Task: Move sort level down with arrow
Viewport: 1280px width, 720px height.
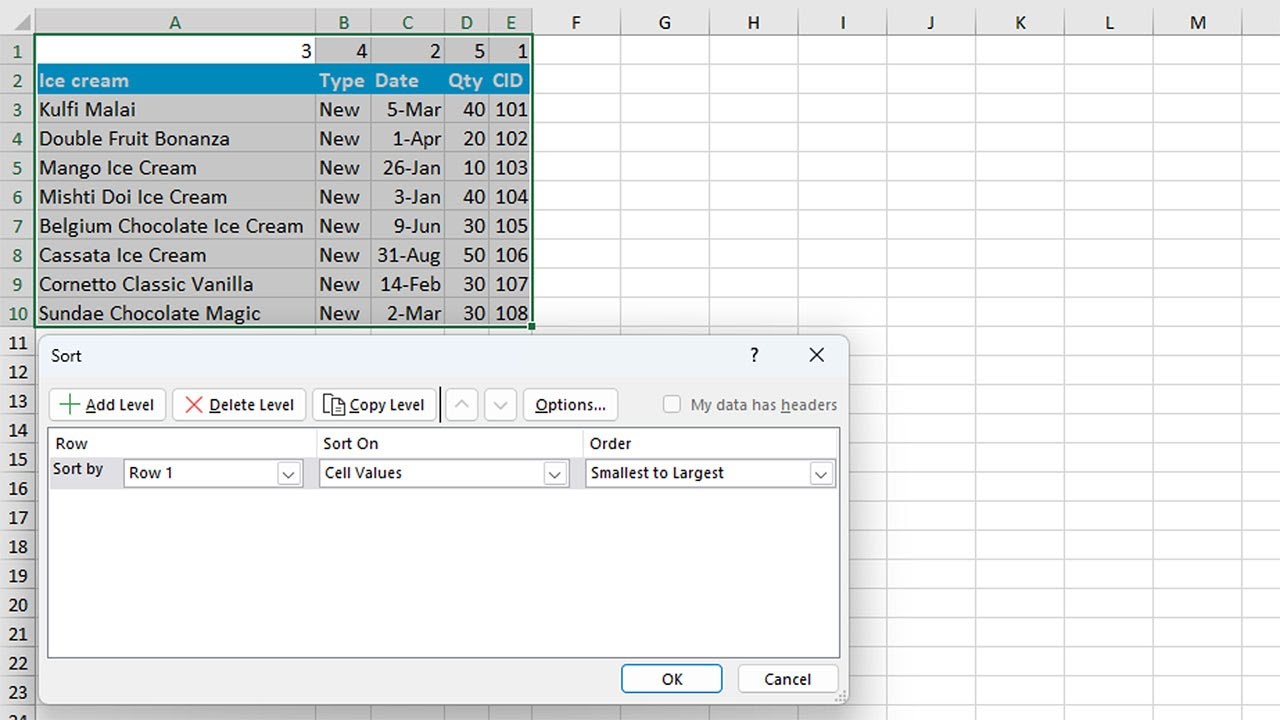Action: tap(501, 405)
